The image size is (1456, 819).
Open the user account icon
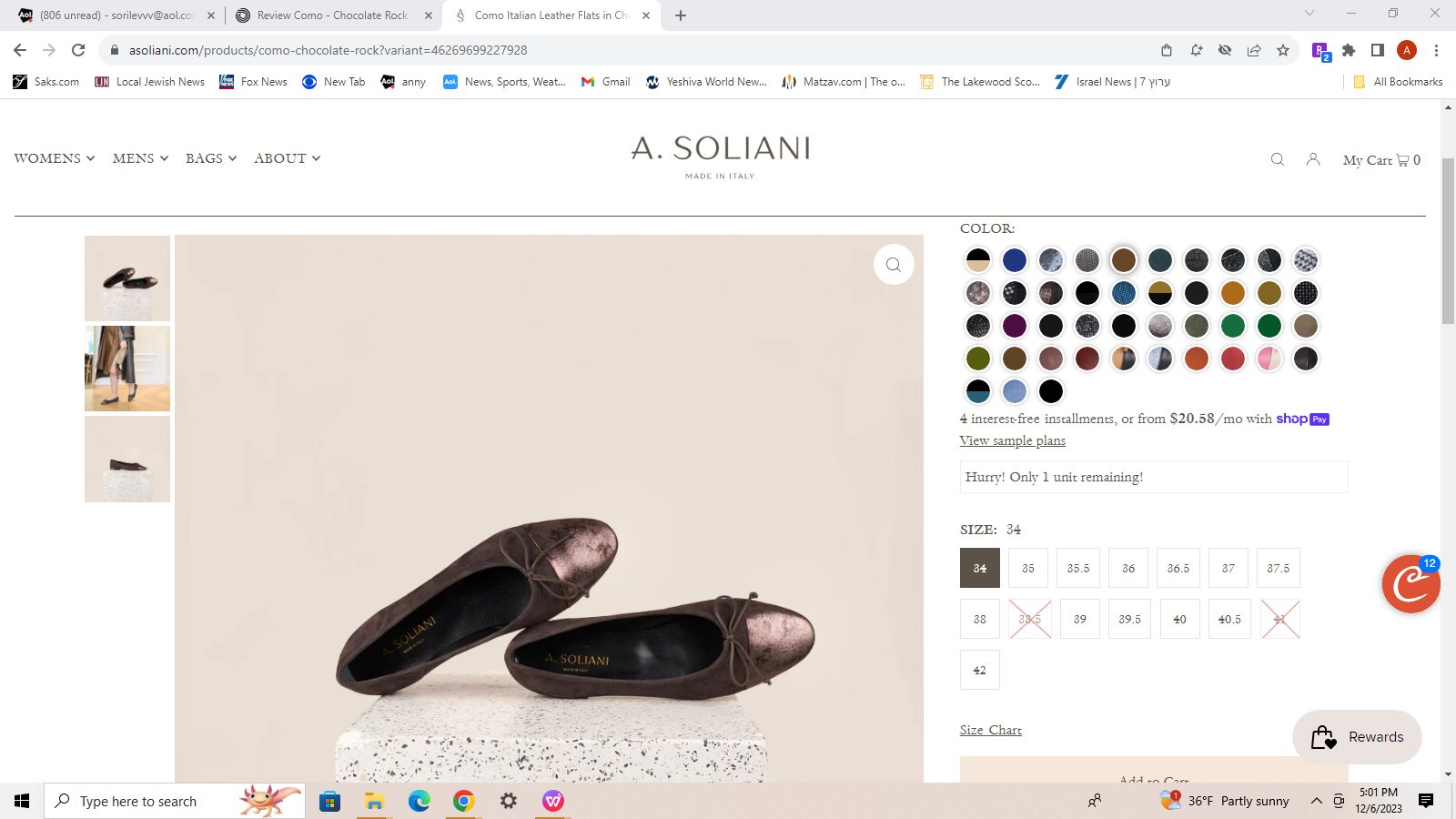click(1312, 159)
